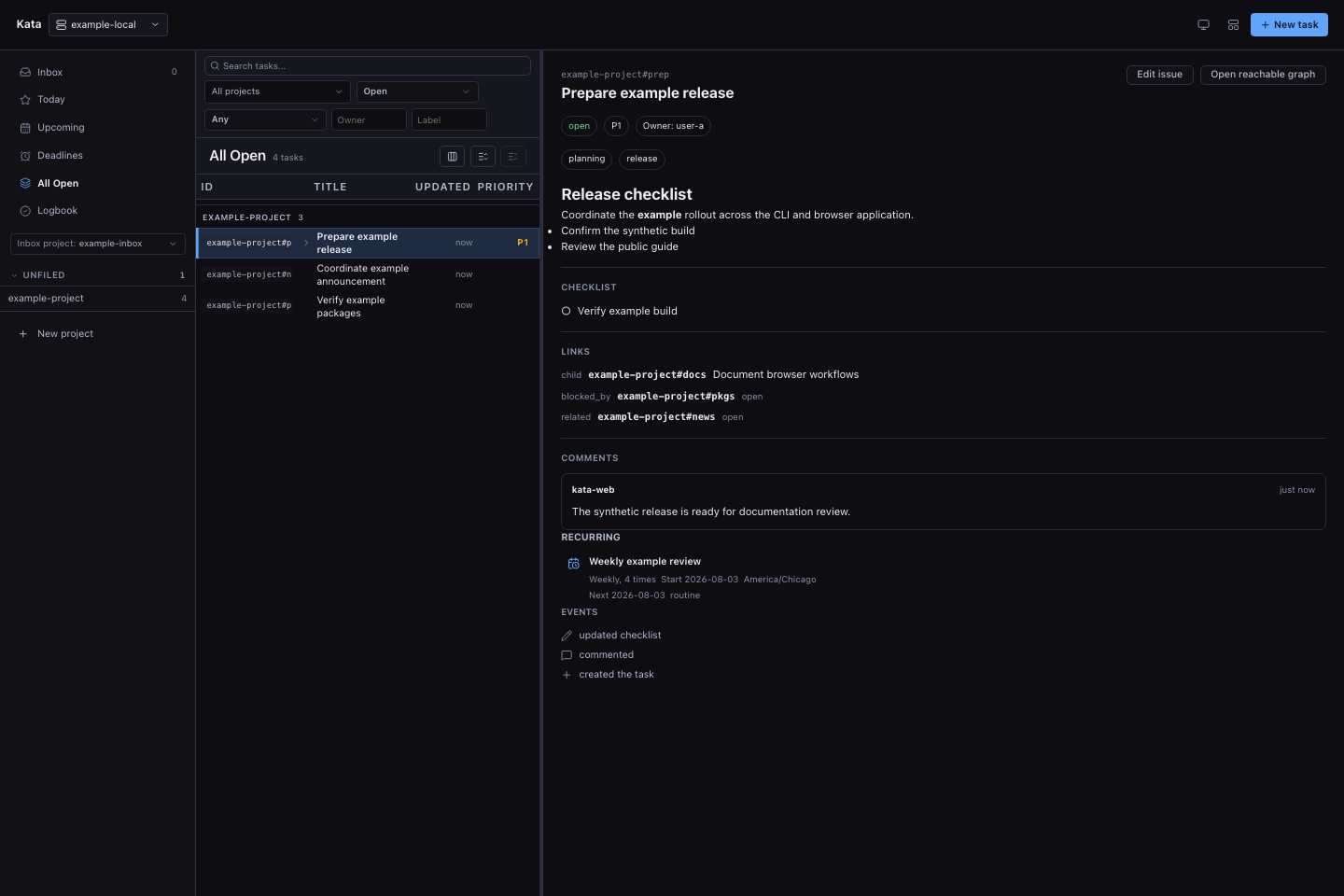Collapse all groups using the dimmed collapse icon
Viewport: 1344px width, 896px height.
point(513,157)
